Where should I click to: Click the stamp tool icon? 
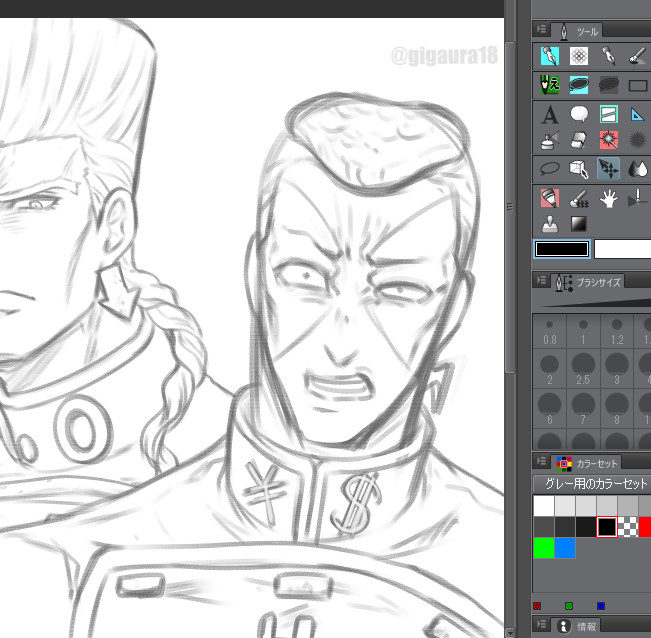549,224
